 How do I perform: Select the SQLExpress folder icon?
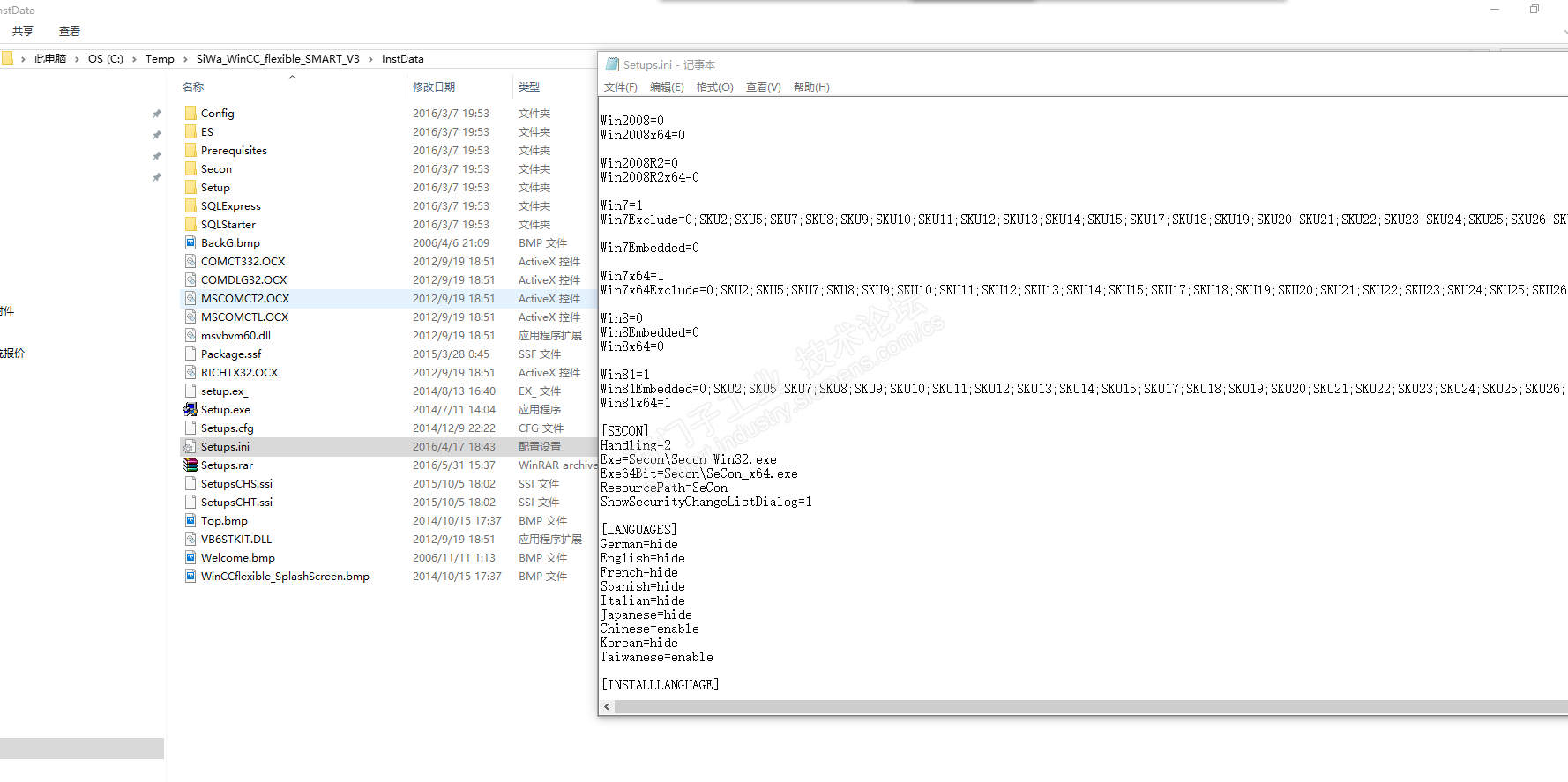click(190, 205)
